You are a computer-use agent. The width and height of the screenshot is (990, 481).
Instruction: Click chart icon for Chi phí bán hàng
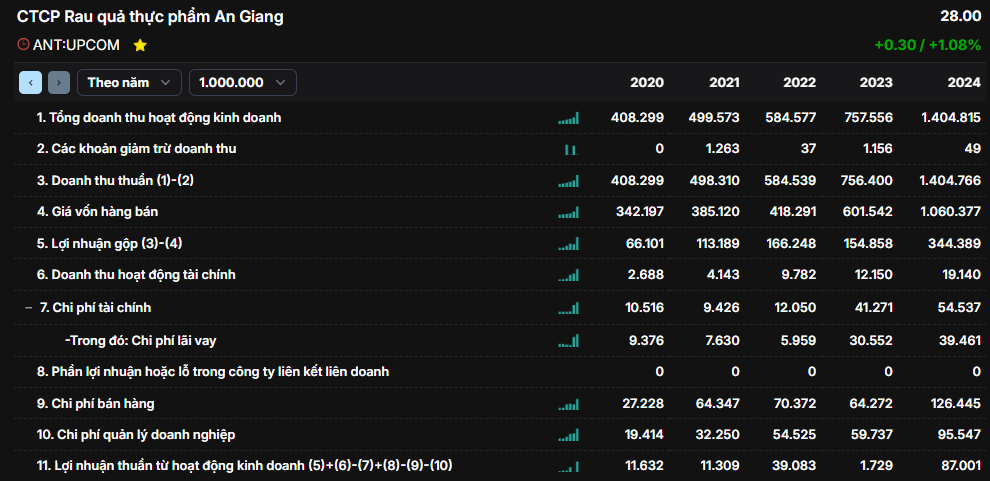569,404
